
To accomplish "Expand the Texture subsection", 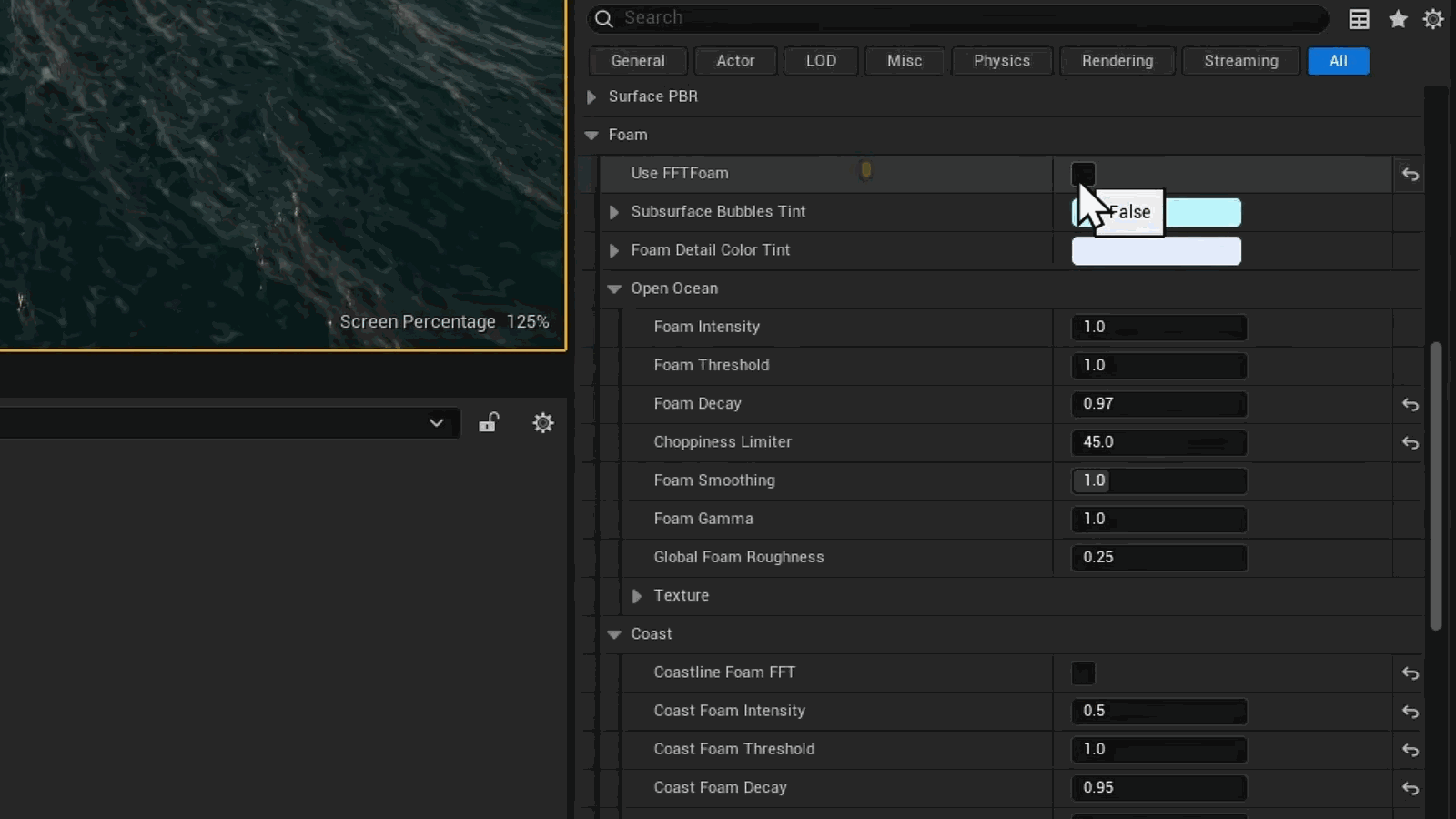I will (637, 596).
